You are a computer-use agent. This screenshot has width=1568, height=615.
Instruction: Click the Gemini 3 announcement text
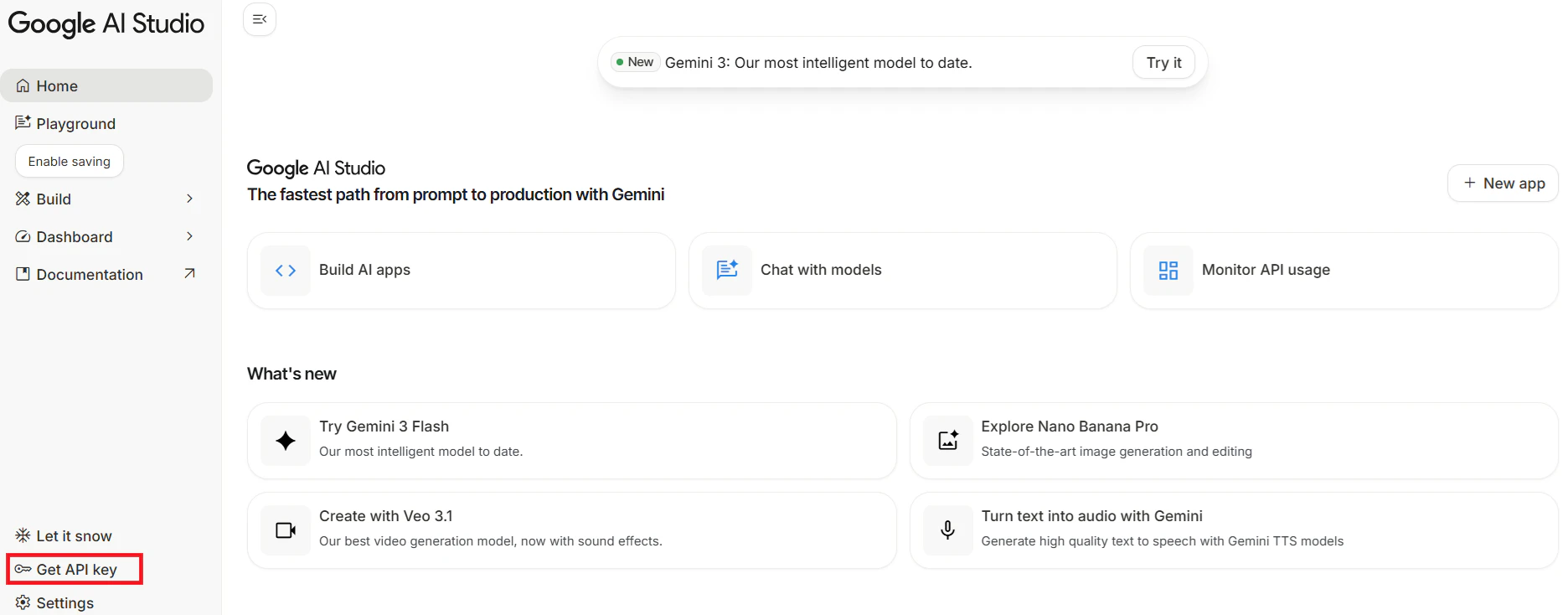tap(818, 63)
